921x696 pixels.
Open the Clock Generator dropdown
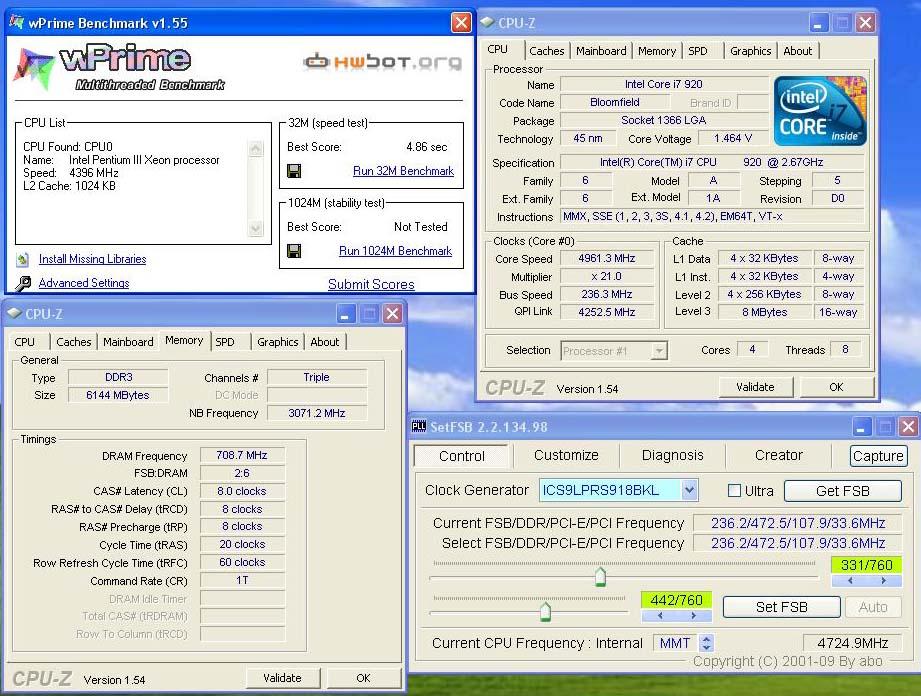(690, 490)
